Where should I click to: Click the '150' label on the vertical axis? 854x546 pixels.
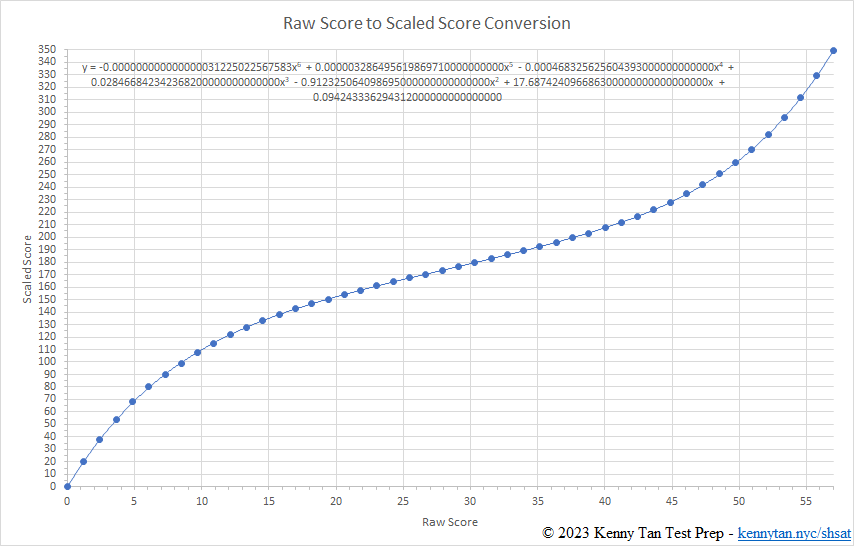point(47,299)
